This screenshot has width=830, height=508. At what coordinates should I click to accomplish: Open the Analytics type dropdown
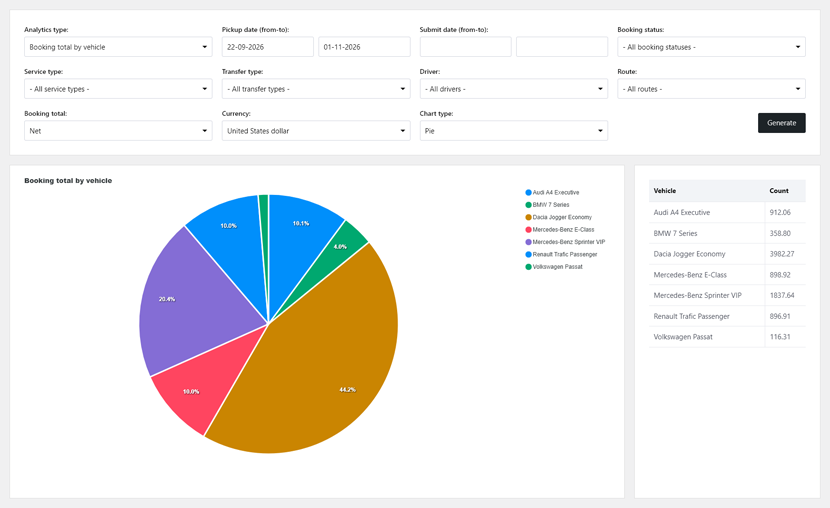click(x=118, y=47)
